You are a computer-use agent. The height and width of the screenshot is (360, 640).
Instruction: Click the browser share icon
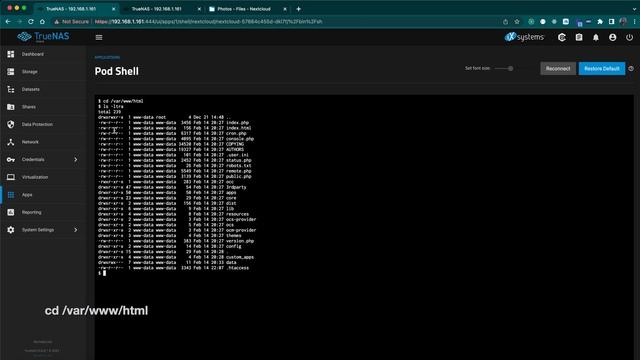505,22
